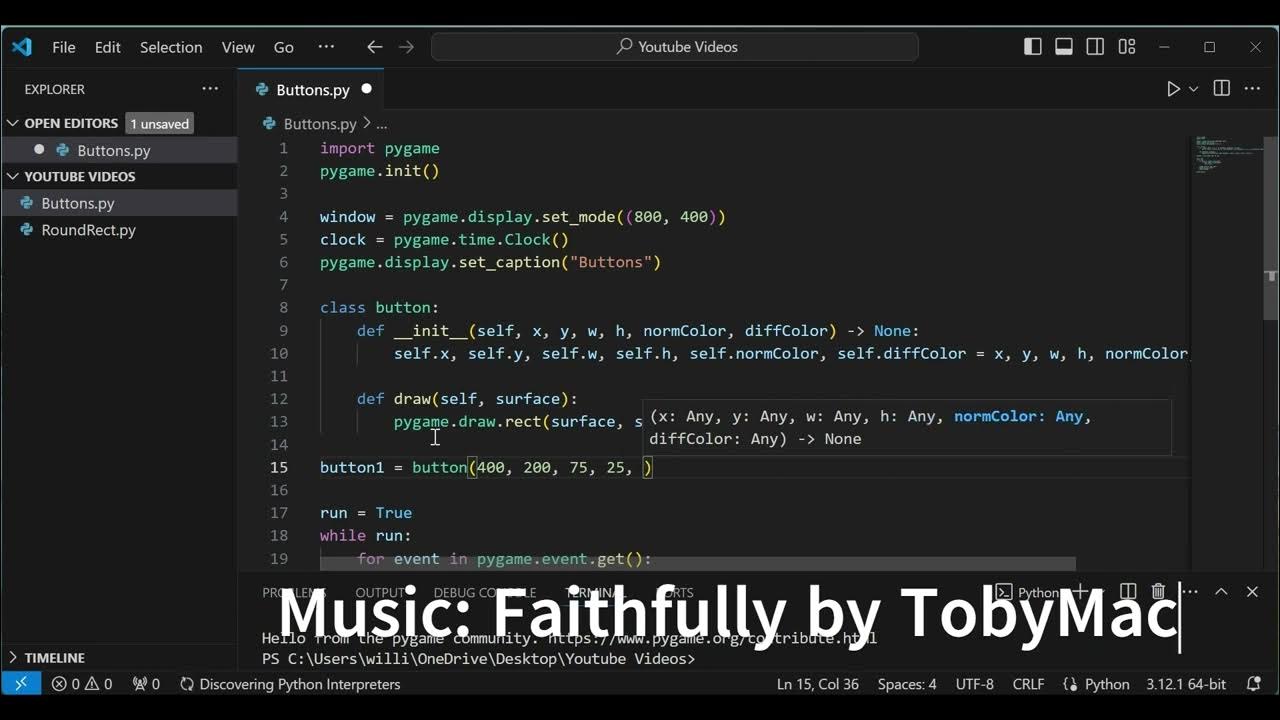Click line number 15 in gutter
The width and height of the screenshot is (1280, 720).
click(279, 467)
